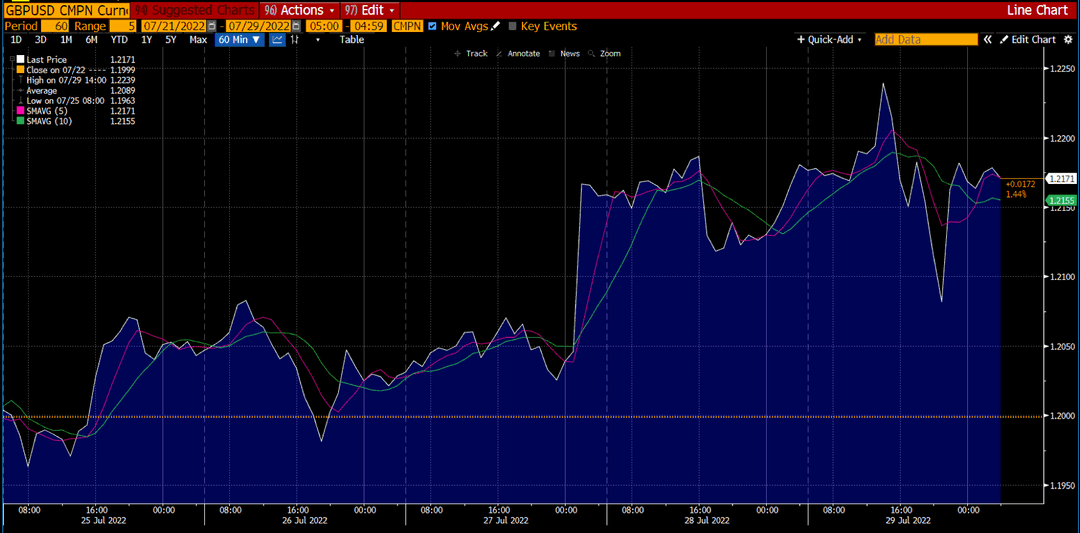Click the Edit Chart button
Image resolution: width=1080 pixels, height=533 pixels.
click(x=1028, y=40)
